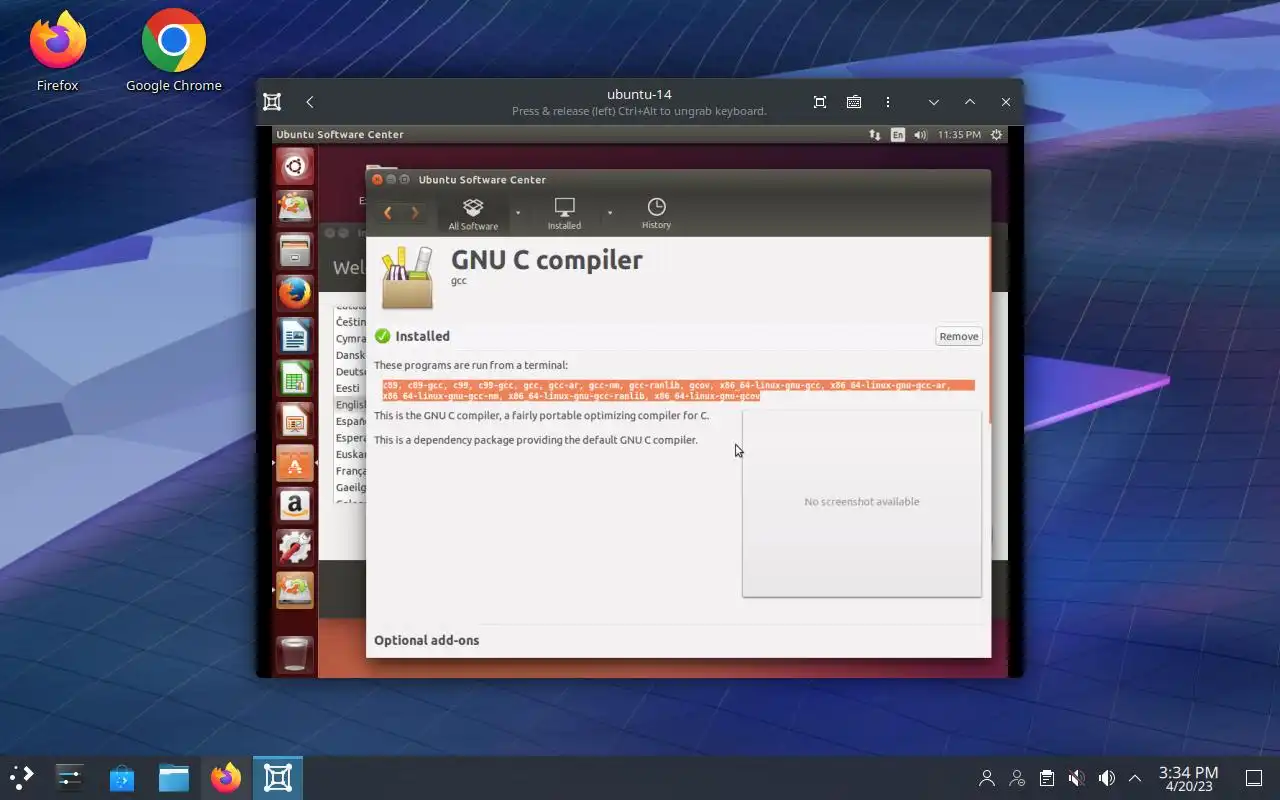Click the running installer icon near launcher bottom

tap(295, 590)
